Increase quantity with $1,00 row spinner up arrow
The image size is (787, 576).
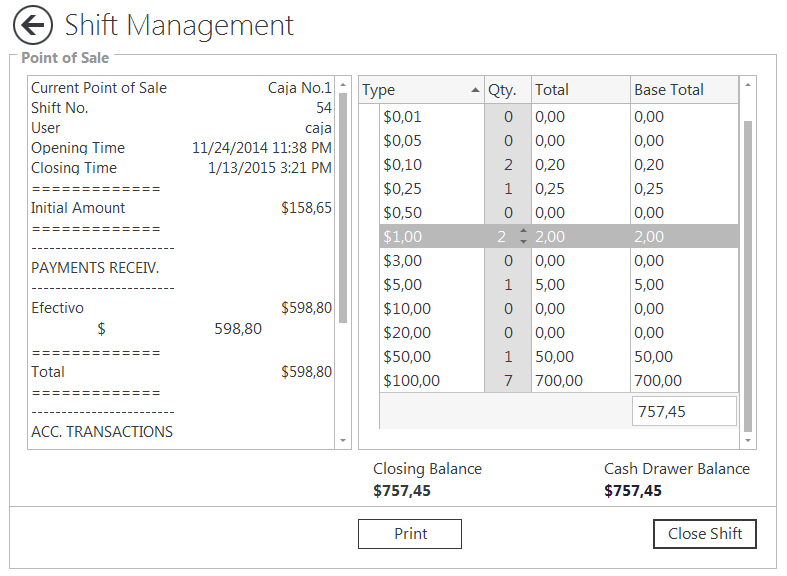[x=523, y=232]
